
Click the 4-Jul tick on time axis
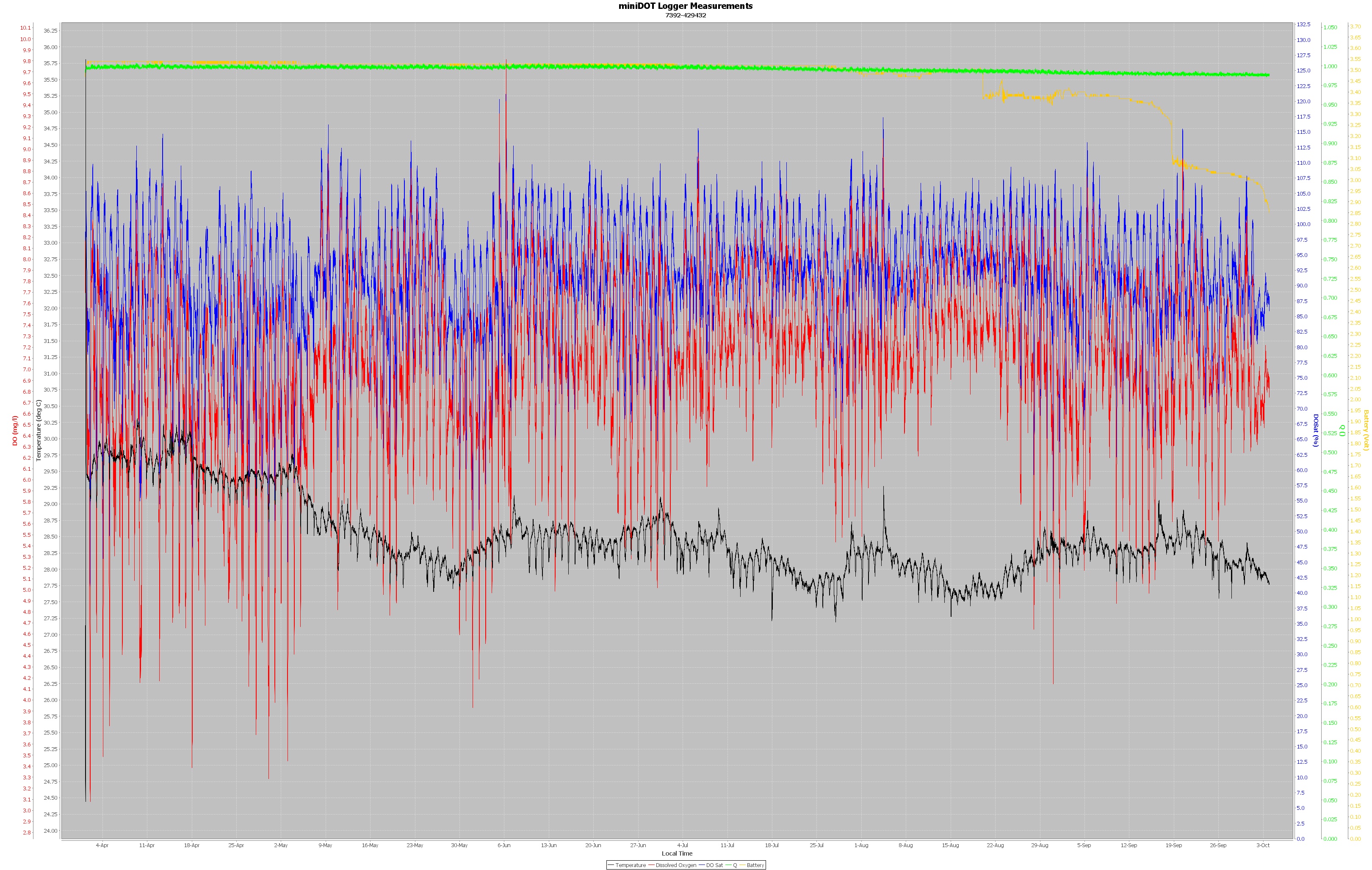(683, 845)
